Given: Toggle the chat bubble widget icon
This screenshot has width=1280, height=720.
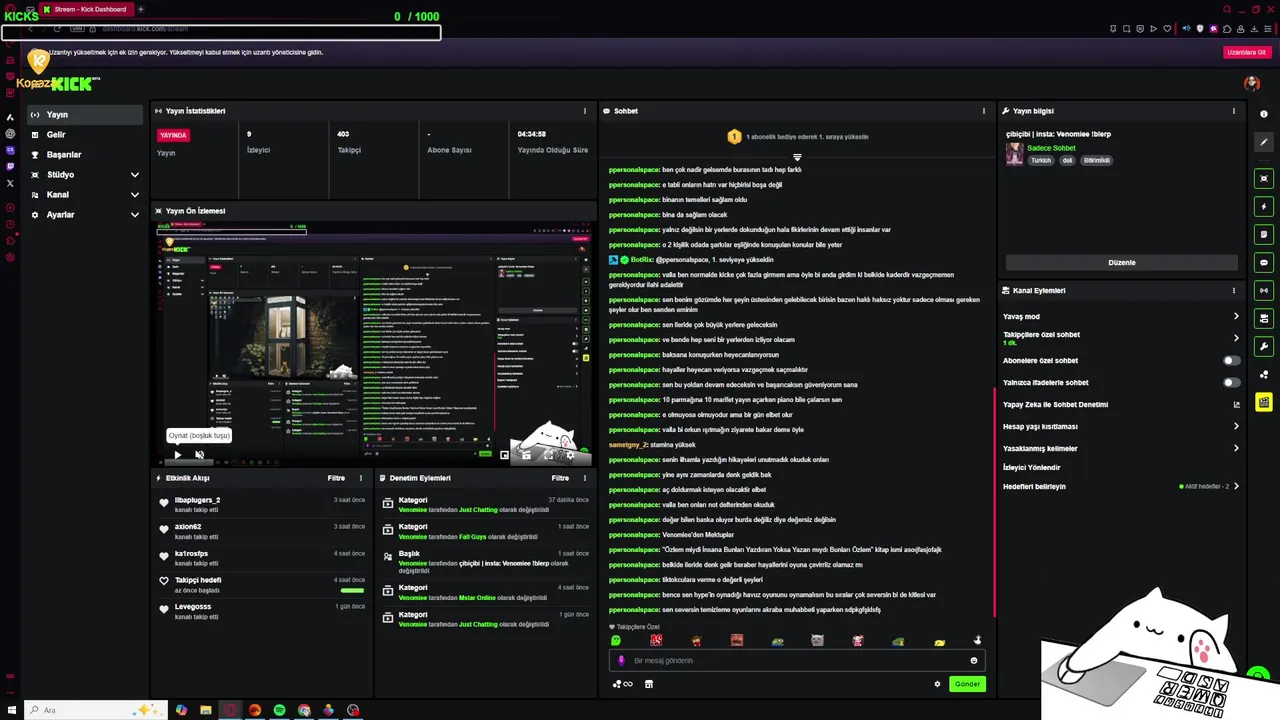Looking at the screenshot, I should pos(1264,263).
